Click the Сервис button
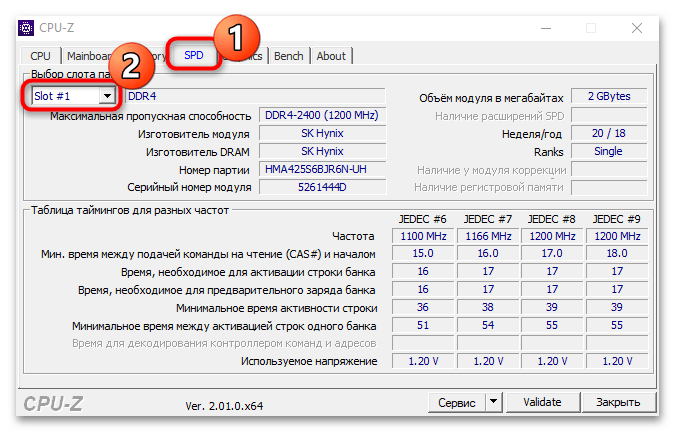The image size is (675, 432). pos(457,402)
